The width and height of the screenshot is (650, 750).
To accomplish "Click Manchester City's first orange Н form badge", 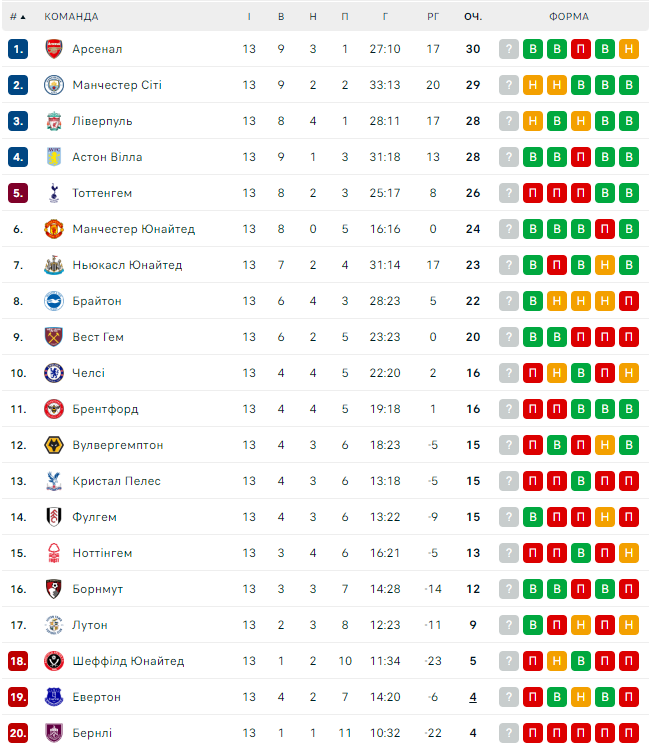I will 533,85.
